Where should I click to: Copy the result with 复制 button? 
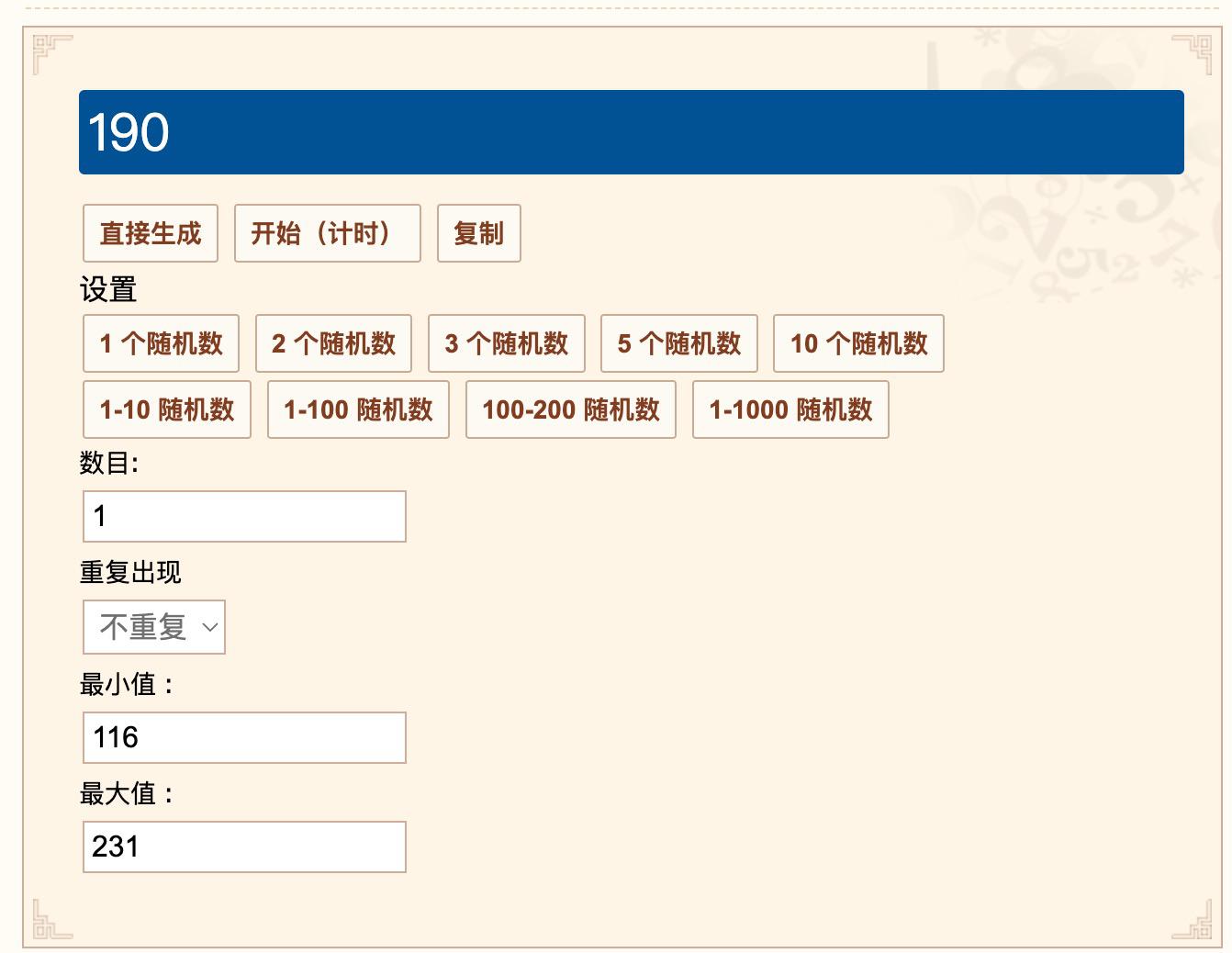tap(478, 233)
